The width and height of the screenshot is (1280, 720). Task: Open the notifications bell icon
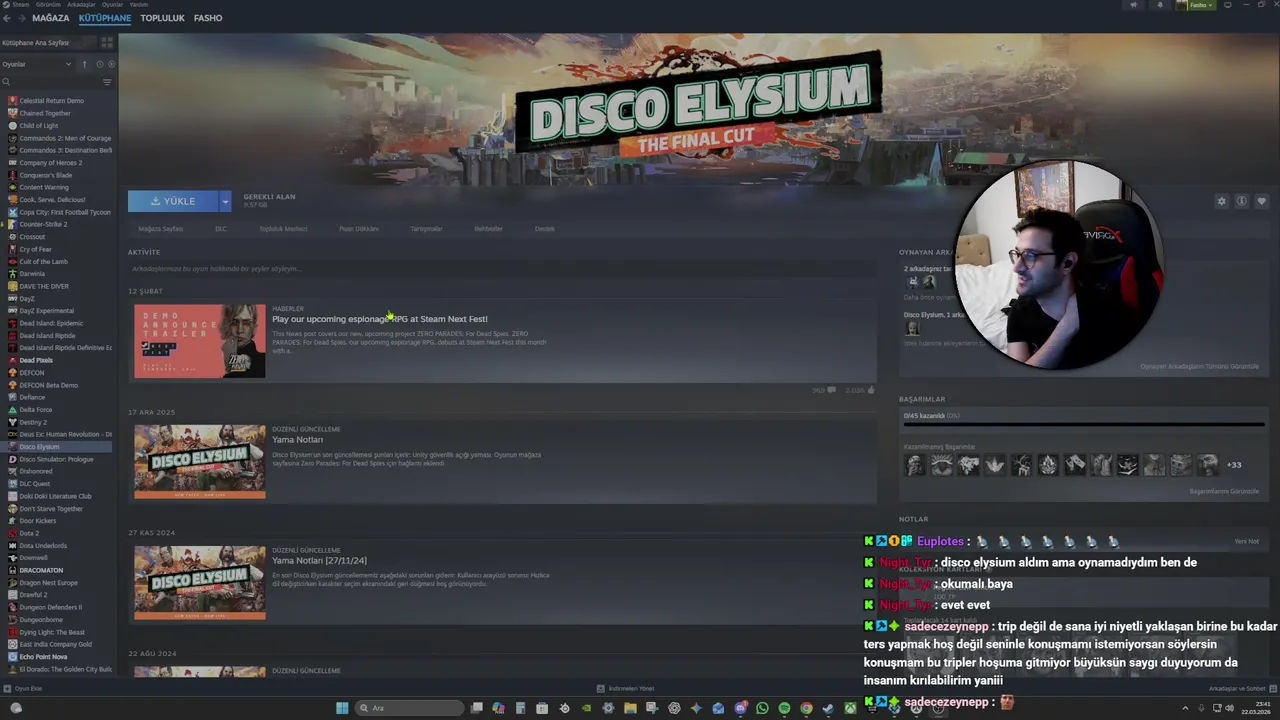[1160, 5]
